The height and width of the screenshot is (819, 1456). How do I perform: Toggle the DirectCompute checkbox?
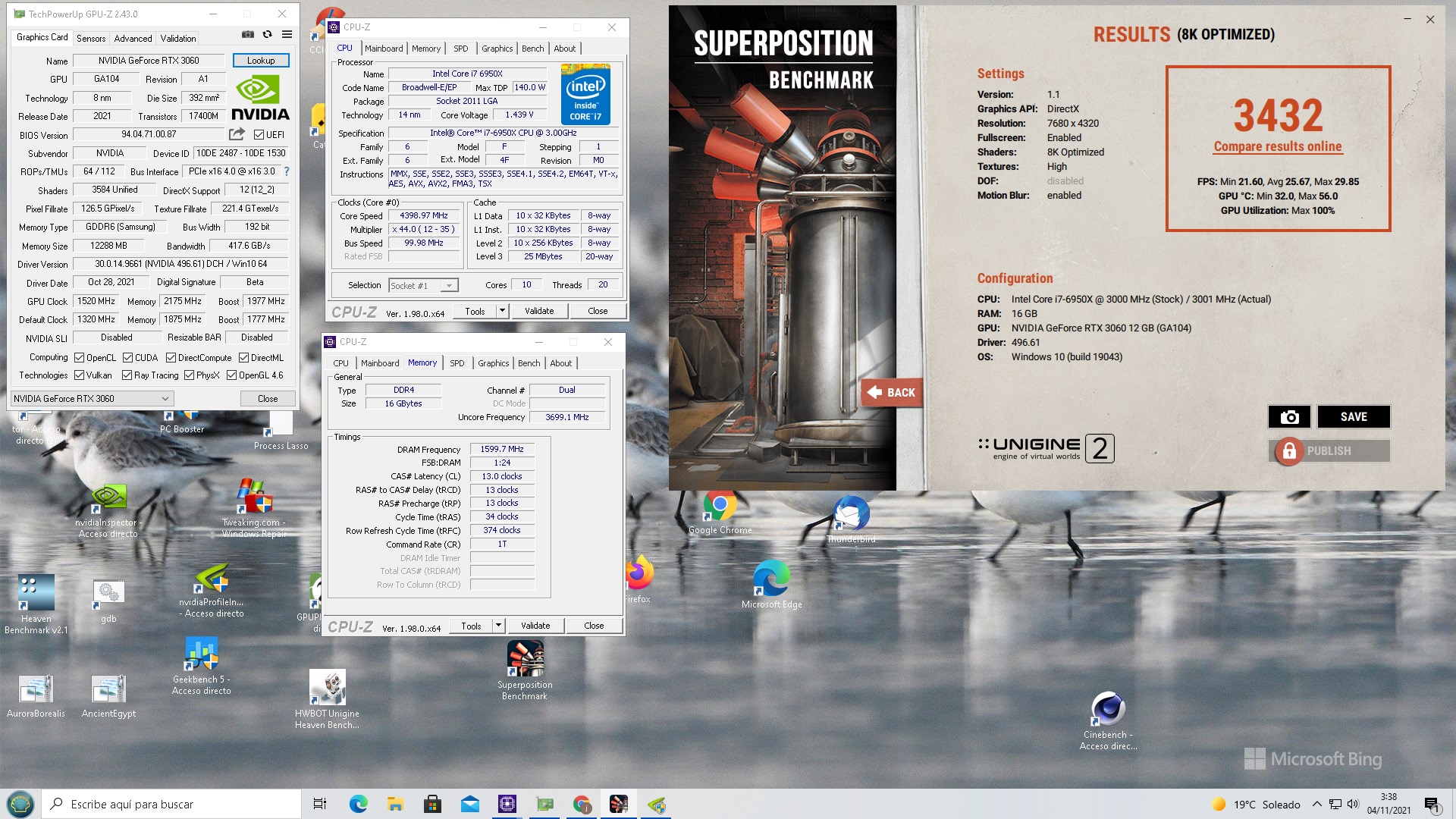click(171, 358)
